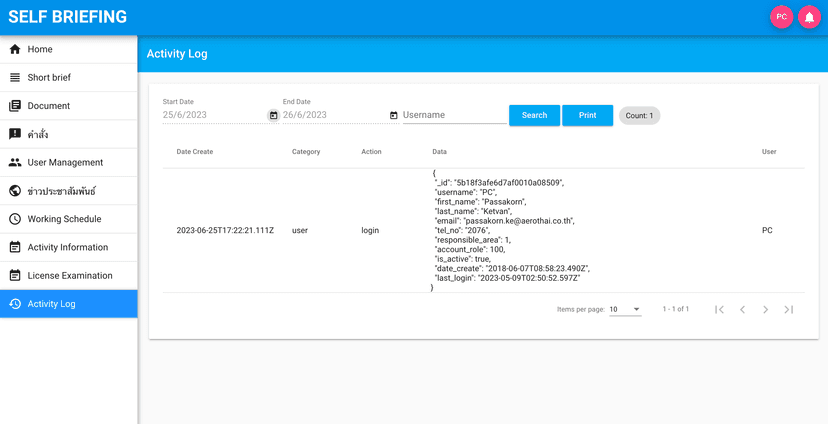This screenshot has height=424, width=828.
Task: Expand the items per page dropdown
Action: tap(625, 310)
